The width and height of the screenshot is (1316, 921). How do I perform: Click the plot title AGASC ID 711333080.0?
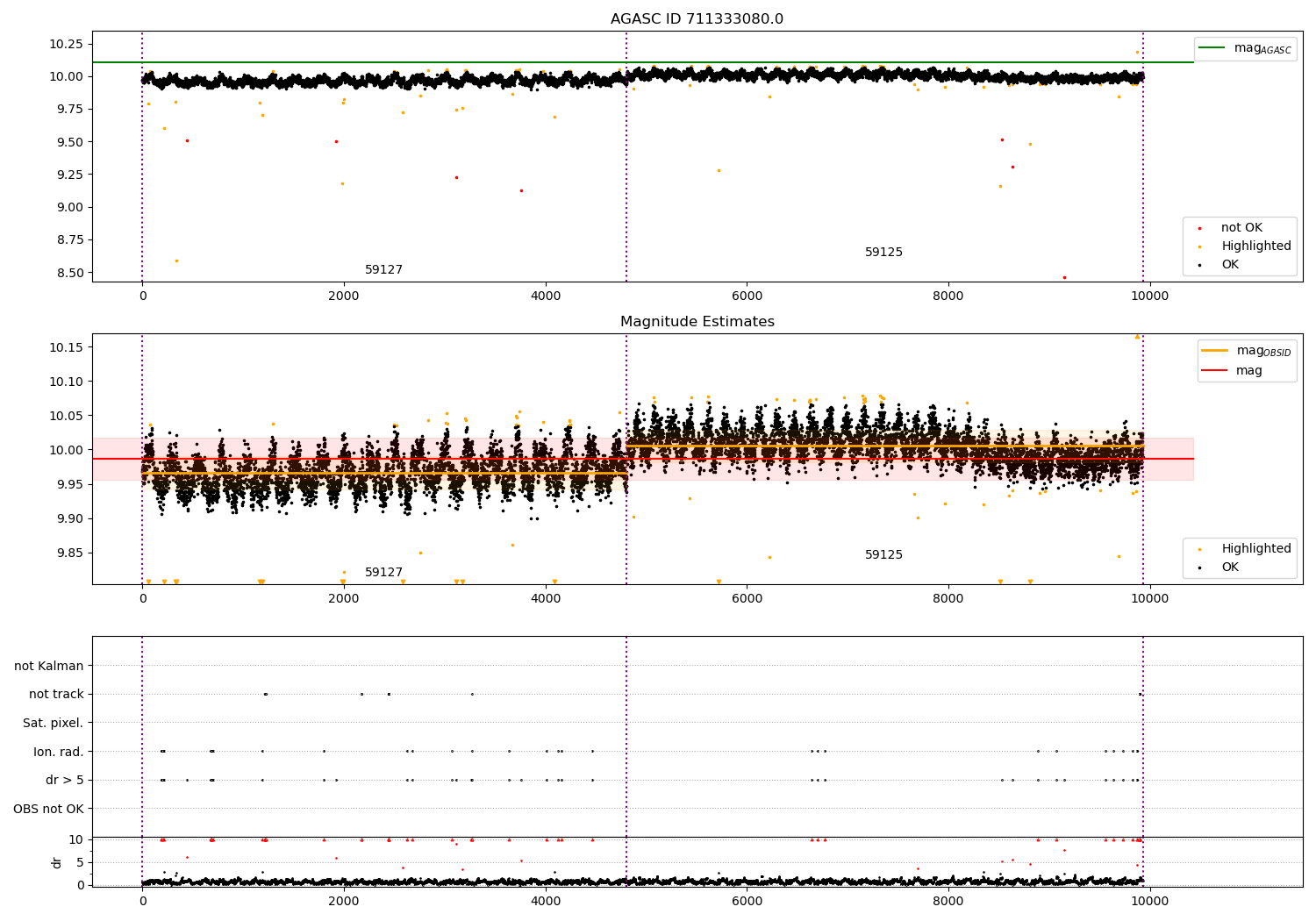[697, 19]
